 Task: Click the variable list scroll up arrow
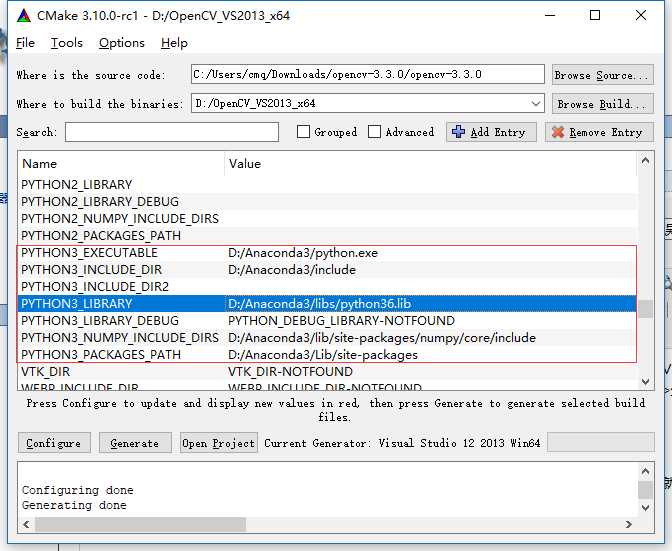point(645,161)
